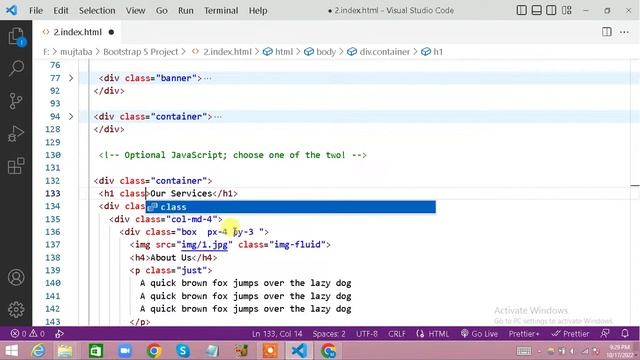This screenshot has height=360, width=640.
Task: Click the body breadcrumb
Action: point(326,52)
